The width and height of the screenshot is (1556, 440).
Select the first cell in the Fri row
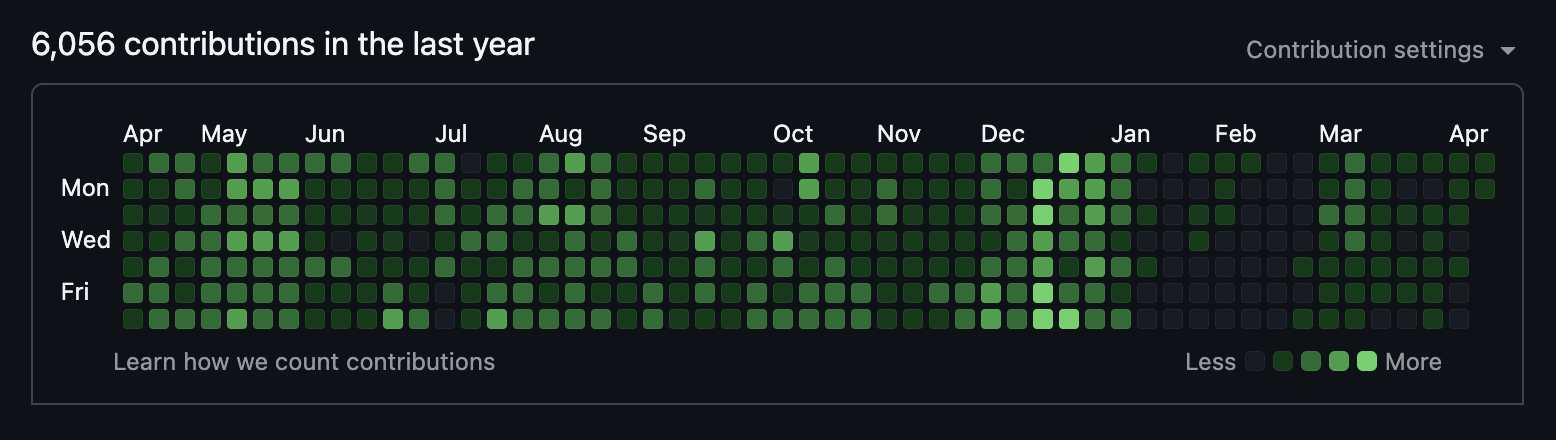[x=133, y=293]
